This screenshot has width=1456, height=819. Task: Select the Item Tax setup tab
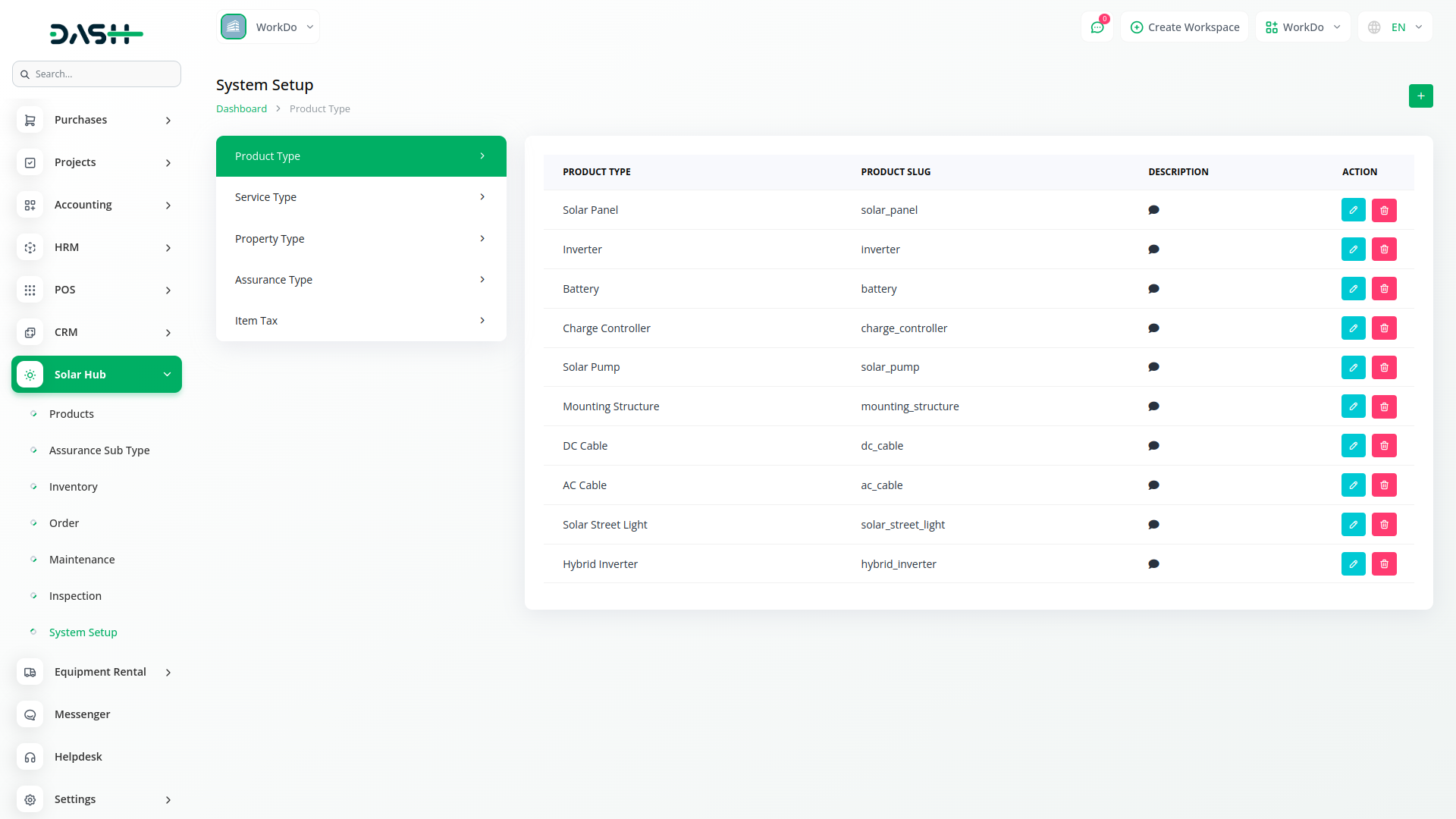(361, 321)
